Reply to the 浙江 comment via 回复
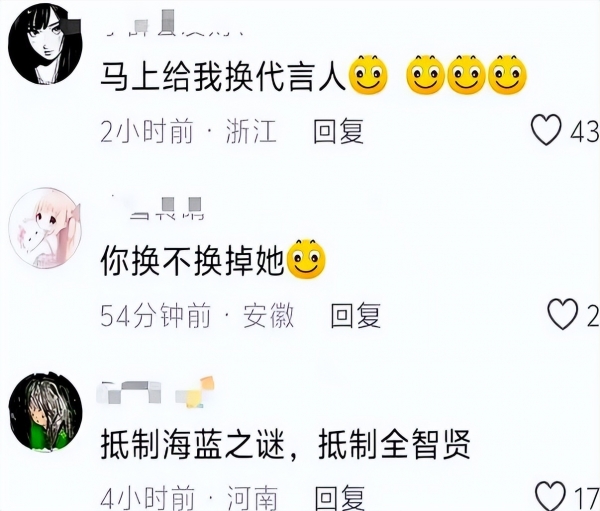 (x=338, y=131)
